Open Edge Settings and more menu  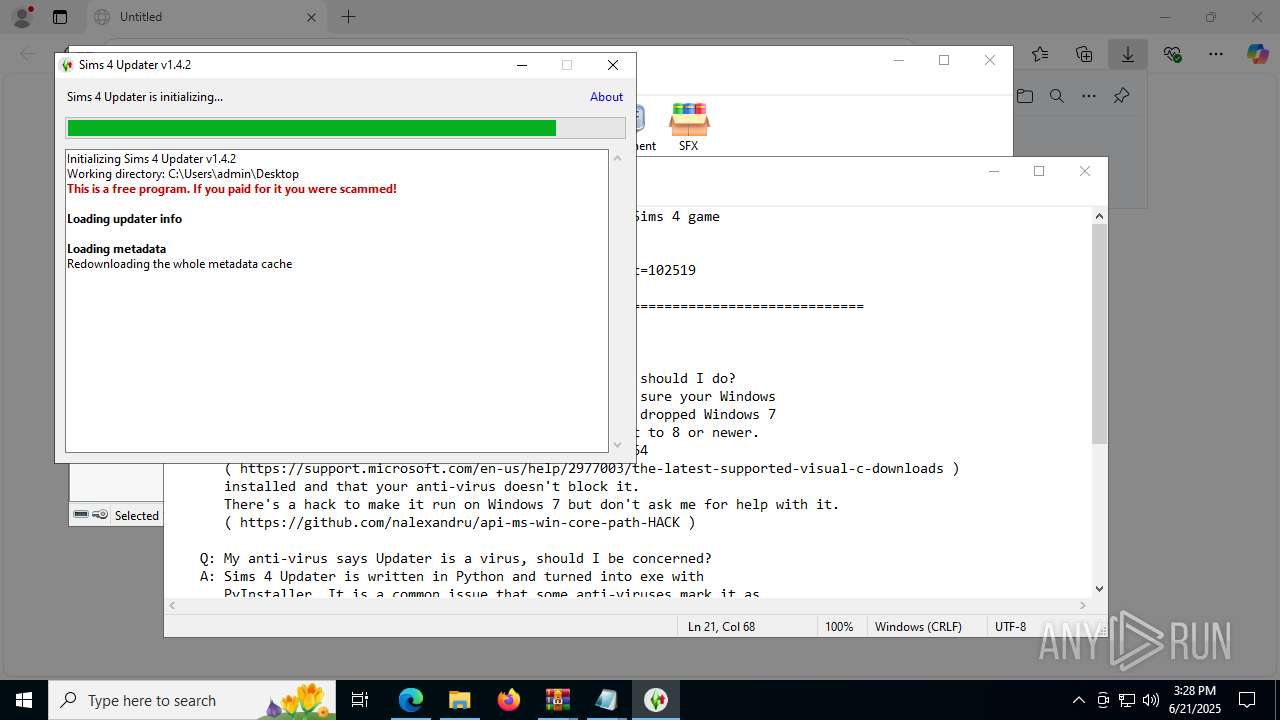pos(1215,54)
